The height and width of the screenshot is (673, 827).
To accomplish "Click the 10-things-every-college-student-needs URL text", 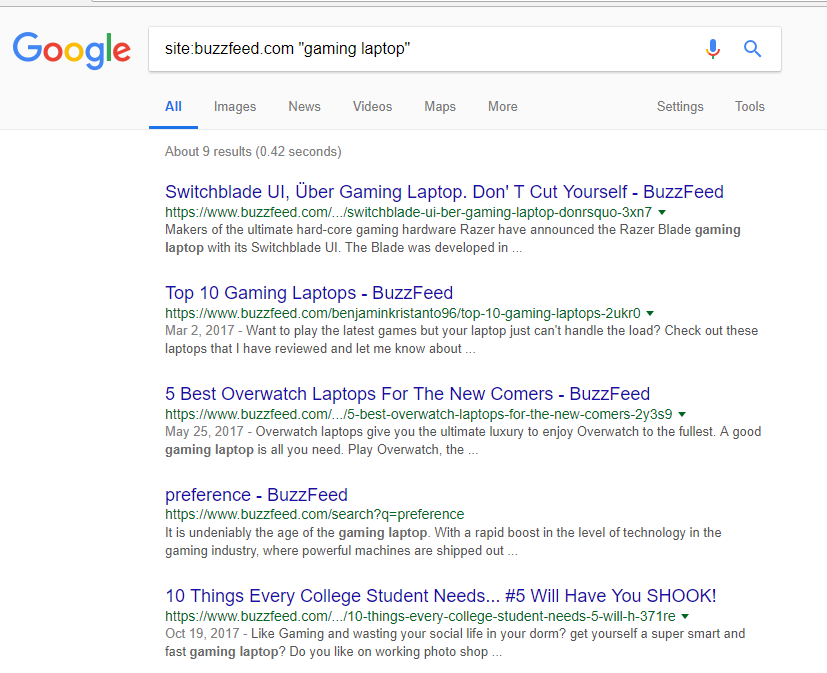I will point(420,617).
